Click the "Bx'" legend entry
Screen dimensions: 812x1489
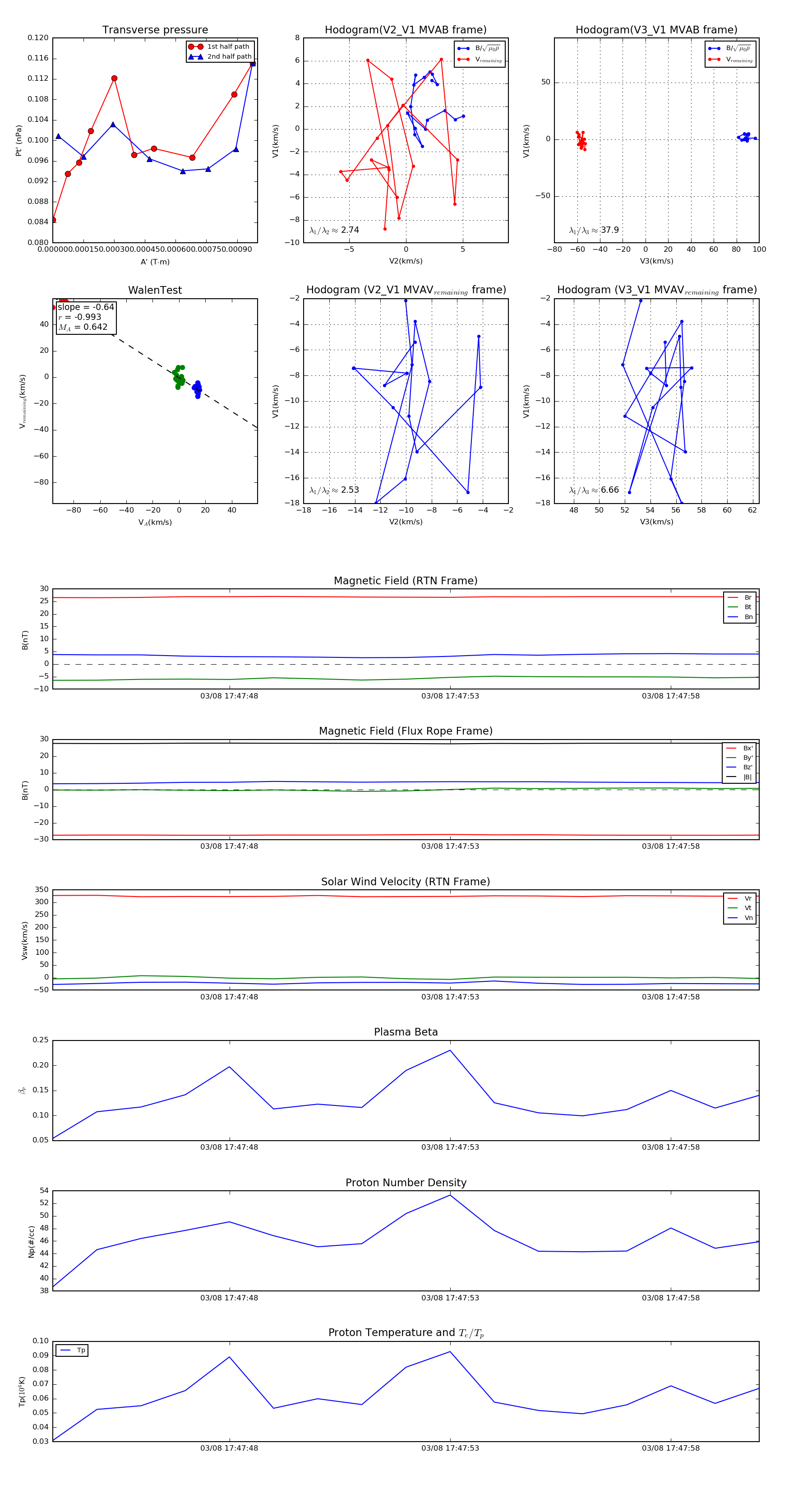[740, 748]
